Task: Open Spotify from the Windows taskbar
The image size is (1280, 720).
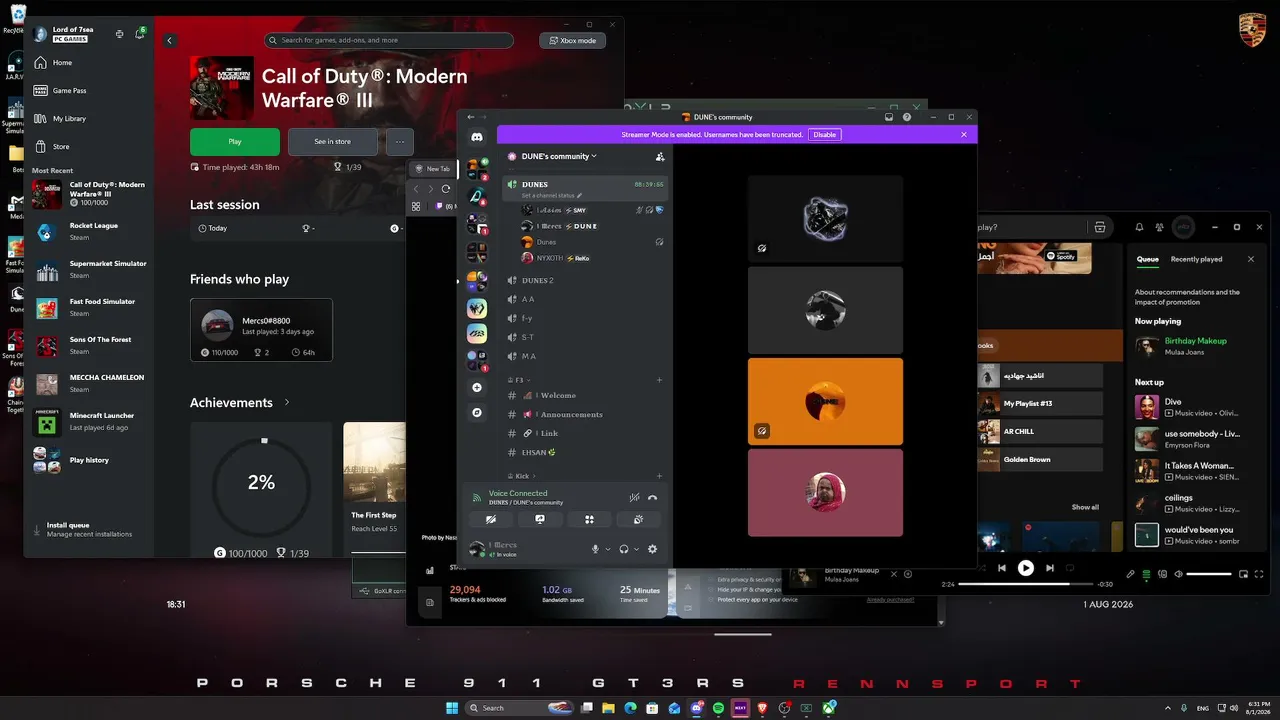Action: tap(718, 708)
